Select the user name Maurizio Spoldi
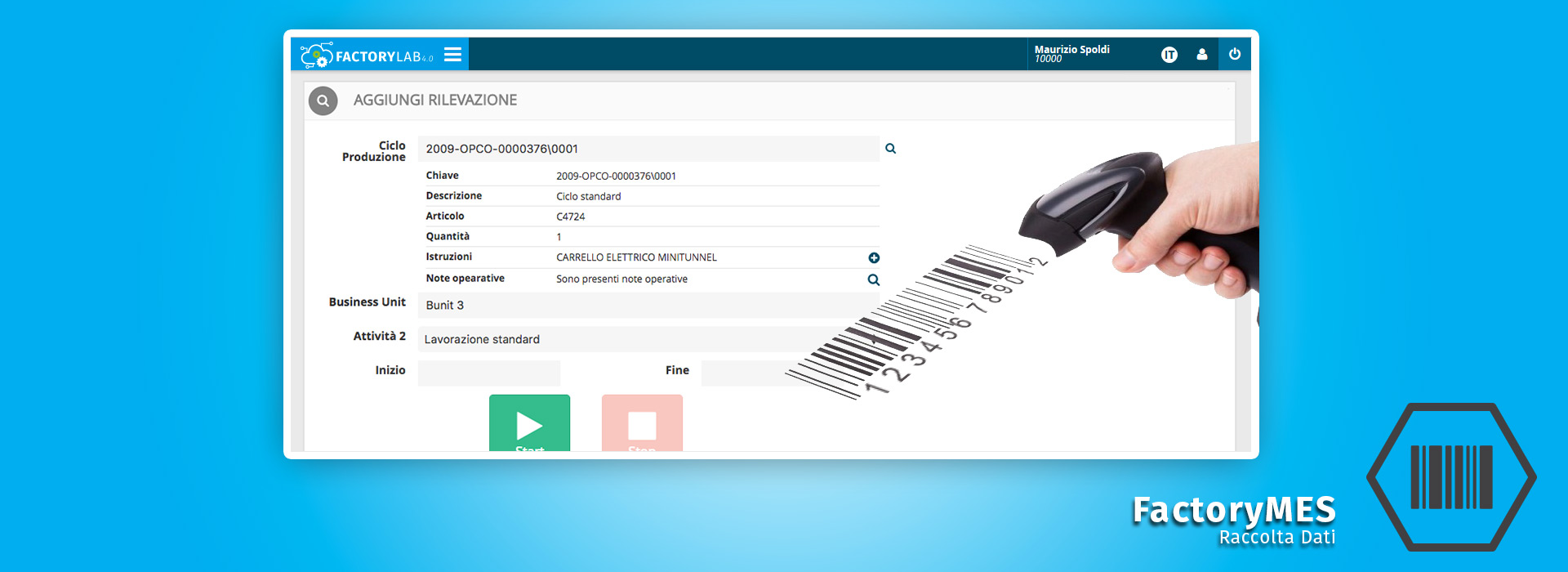The width and height of the screenshot is (1568, 572). (1072, 49)
